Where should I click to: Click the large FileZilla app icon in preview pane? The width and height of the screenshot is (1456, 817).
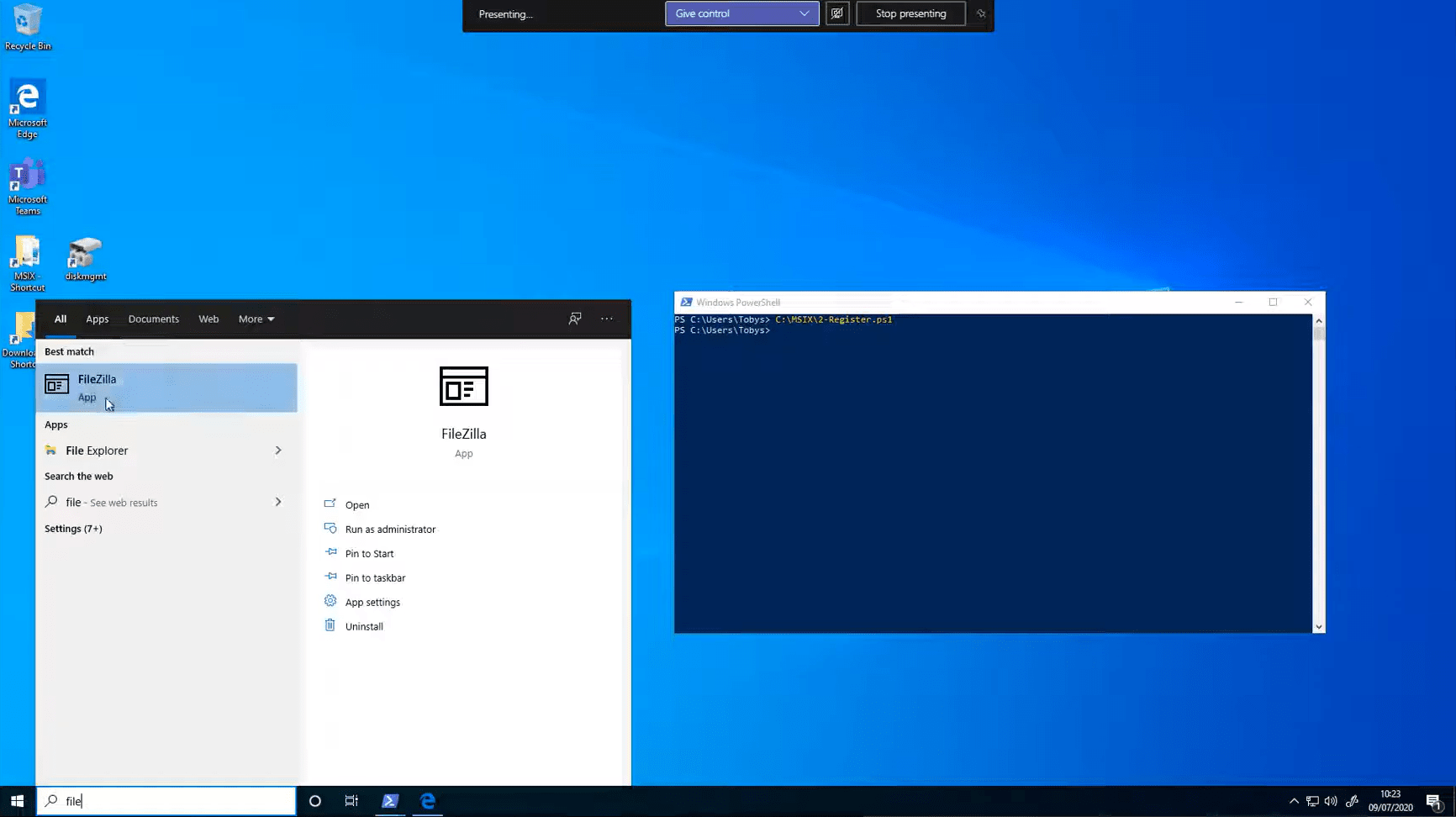coord(464,387)
